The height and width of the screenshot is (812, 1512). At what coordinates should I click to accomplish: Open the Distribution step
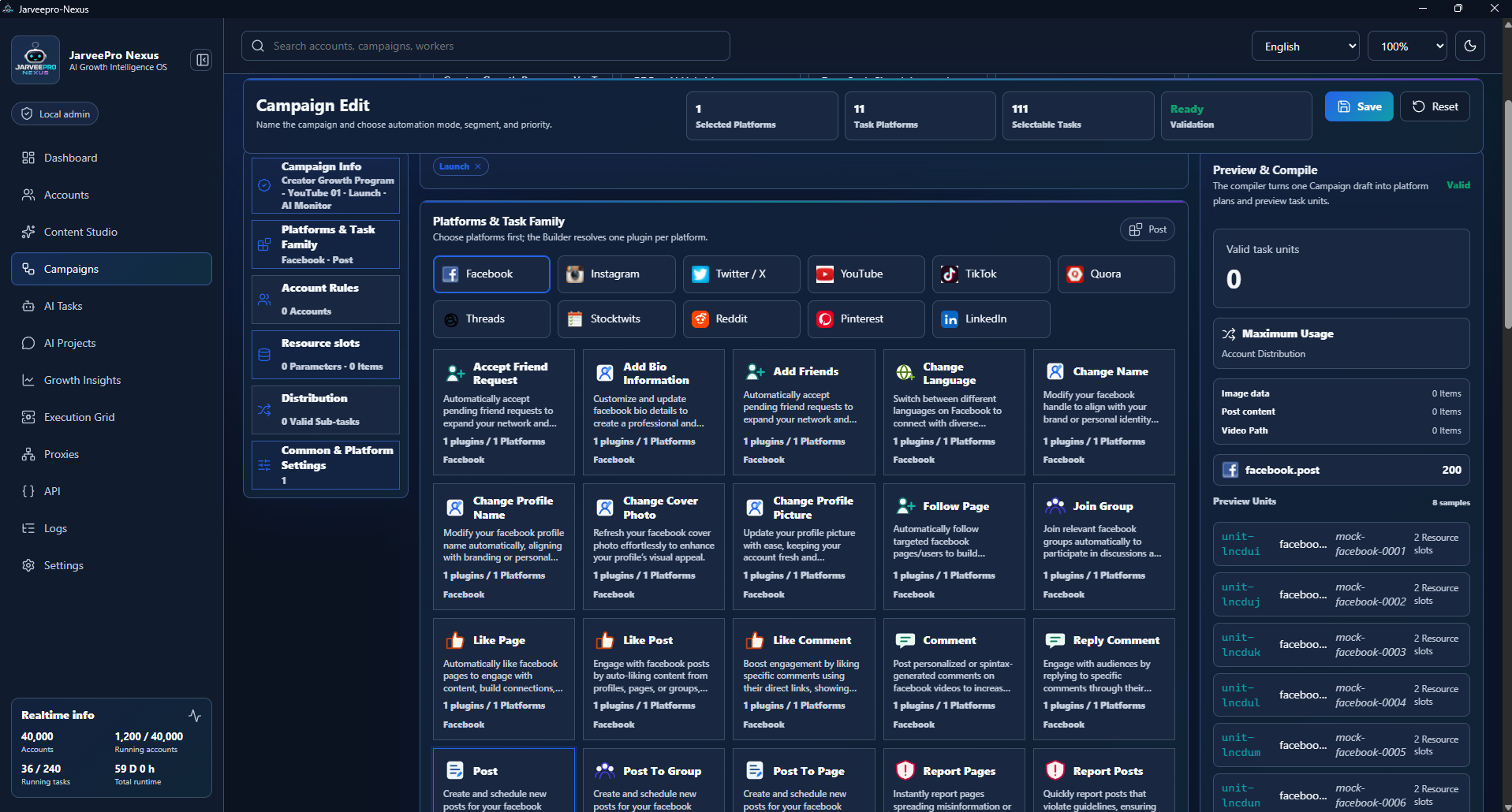click(x=326, y=410)
